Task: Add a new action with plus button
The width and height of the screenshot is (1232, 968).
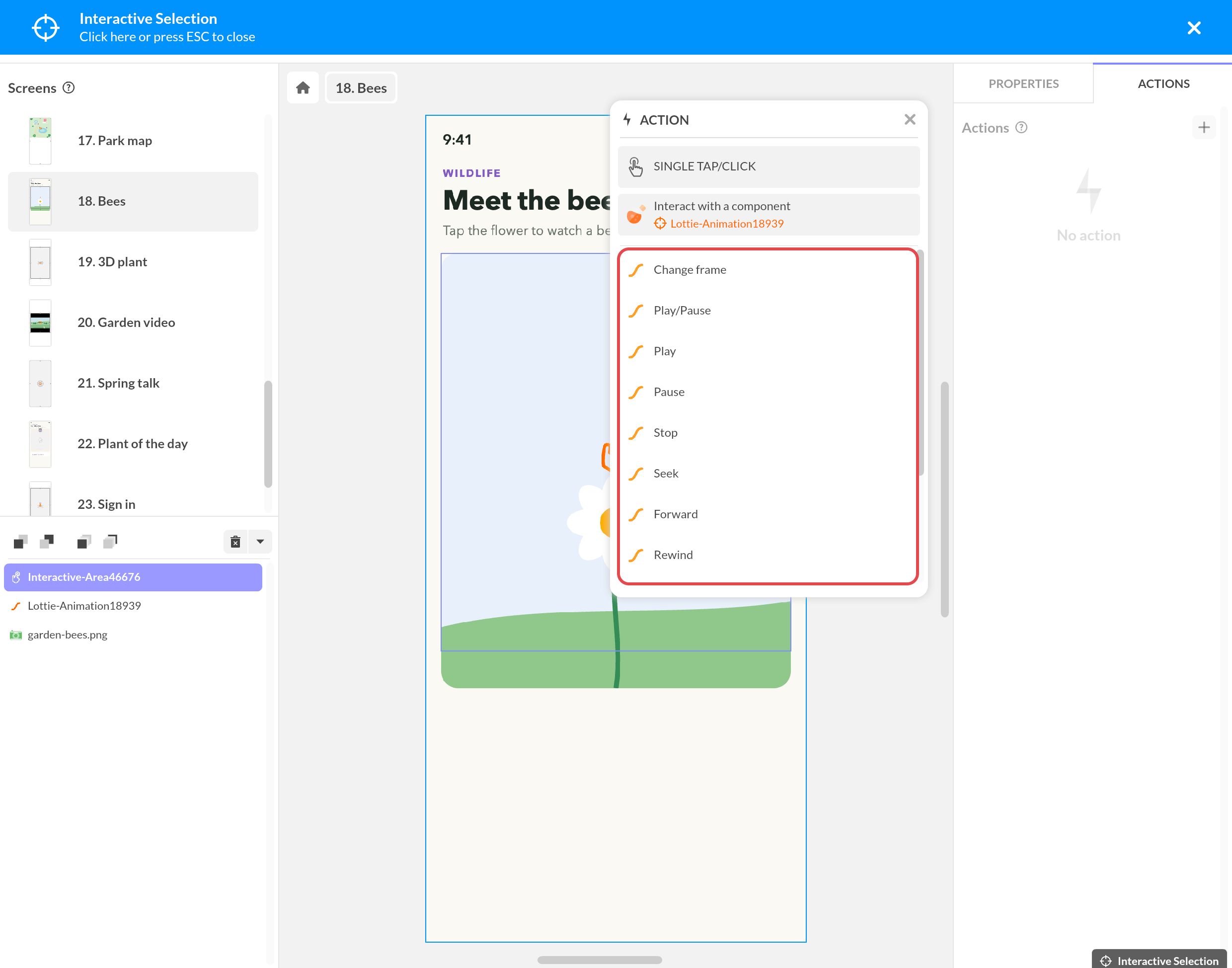Action: pos(1204,128)
